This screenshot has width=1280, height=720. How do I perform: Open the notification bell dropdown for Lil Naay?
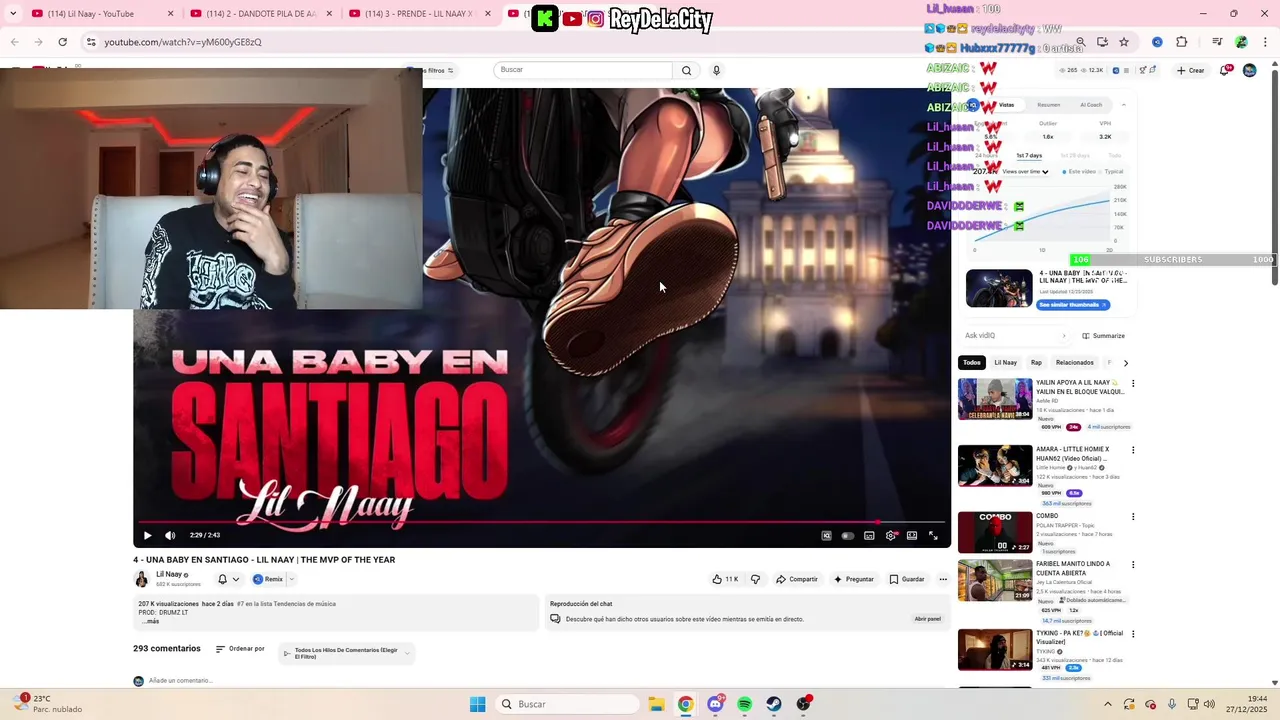(229, 579)
